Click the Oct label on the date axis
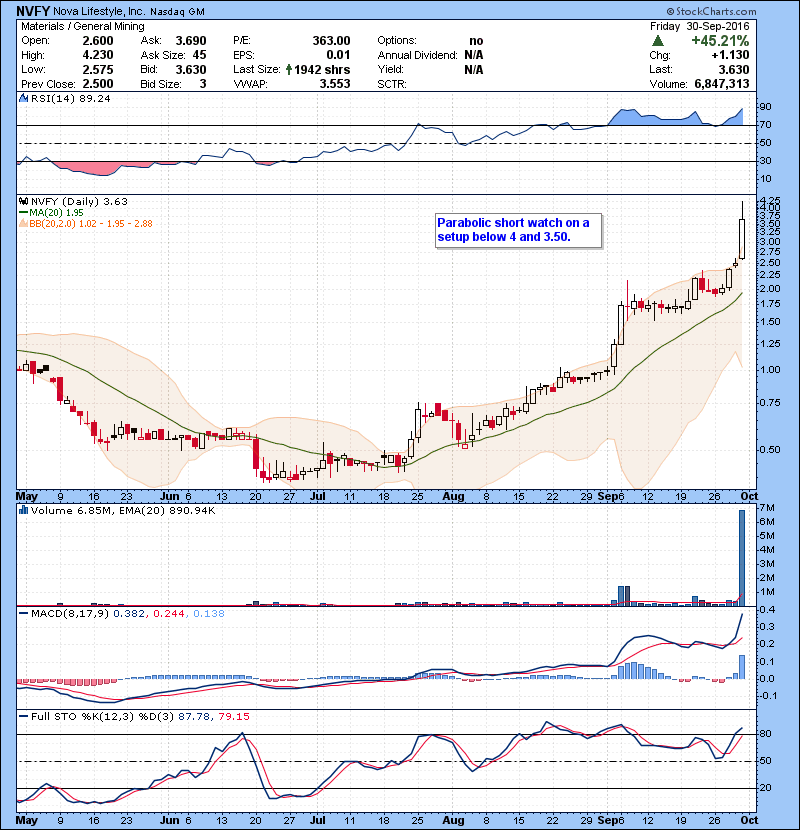This screenshot has height=830, width=800. tap(749, 496)
